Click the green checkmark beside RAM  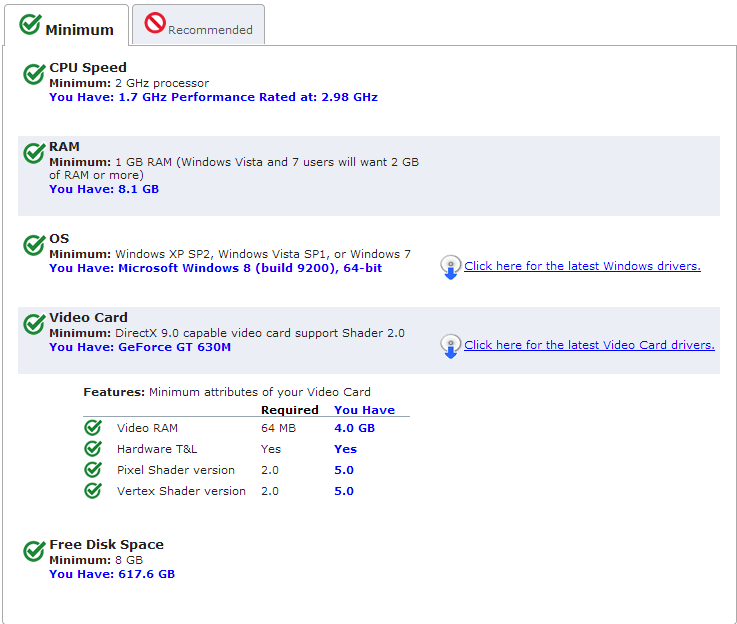(34, 153)
